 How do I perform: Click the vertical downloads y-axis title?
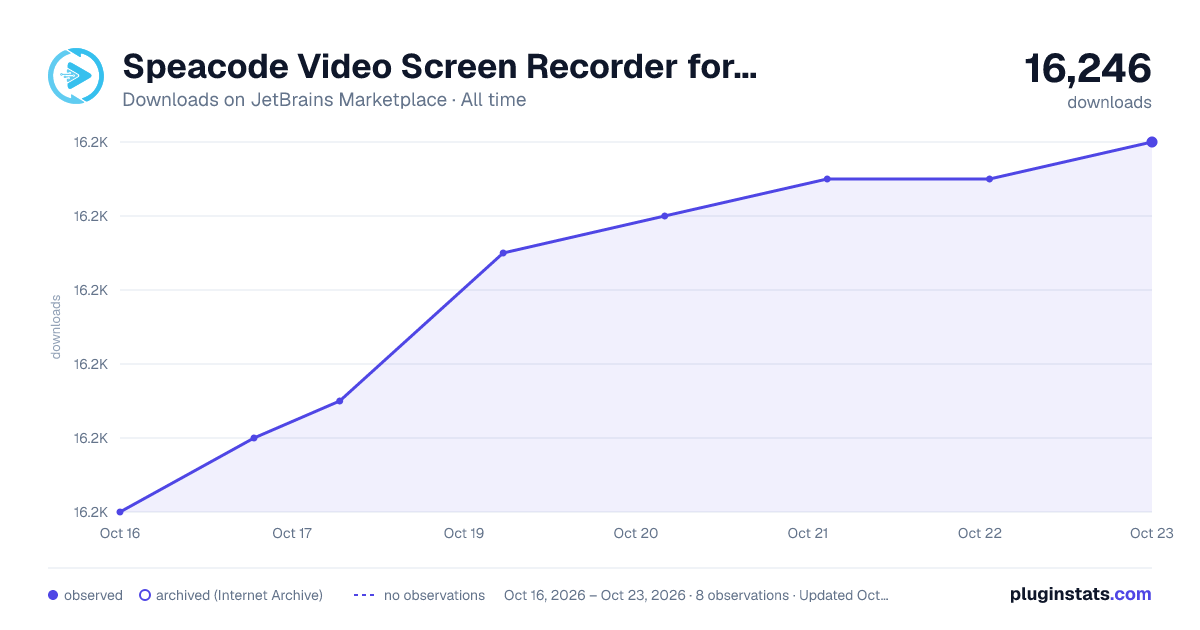(56, 327)
